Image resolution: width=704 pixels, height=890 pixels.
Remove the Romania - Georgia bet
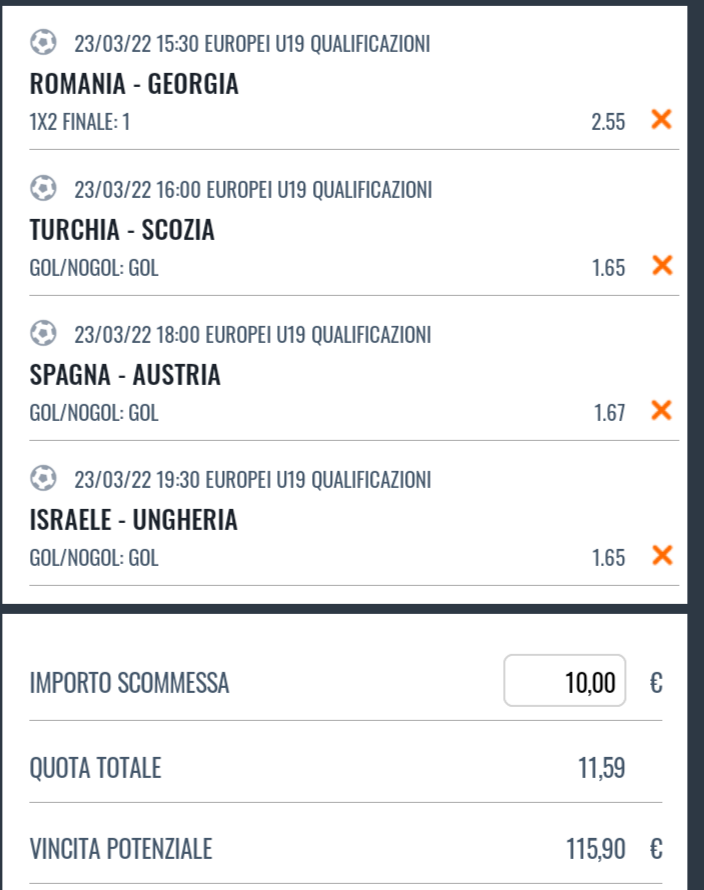pos(661,120)
